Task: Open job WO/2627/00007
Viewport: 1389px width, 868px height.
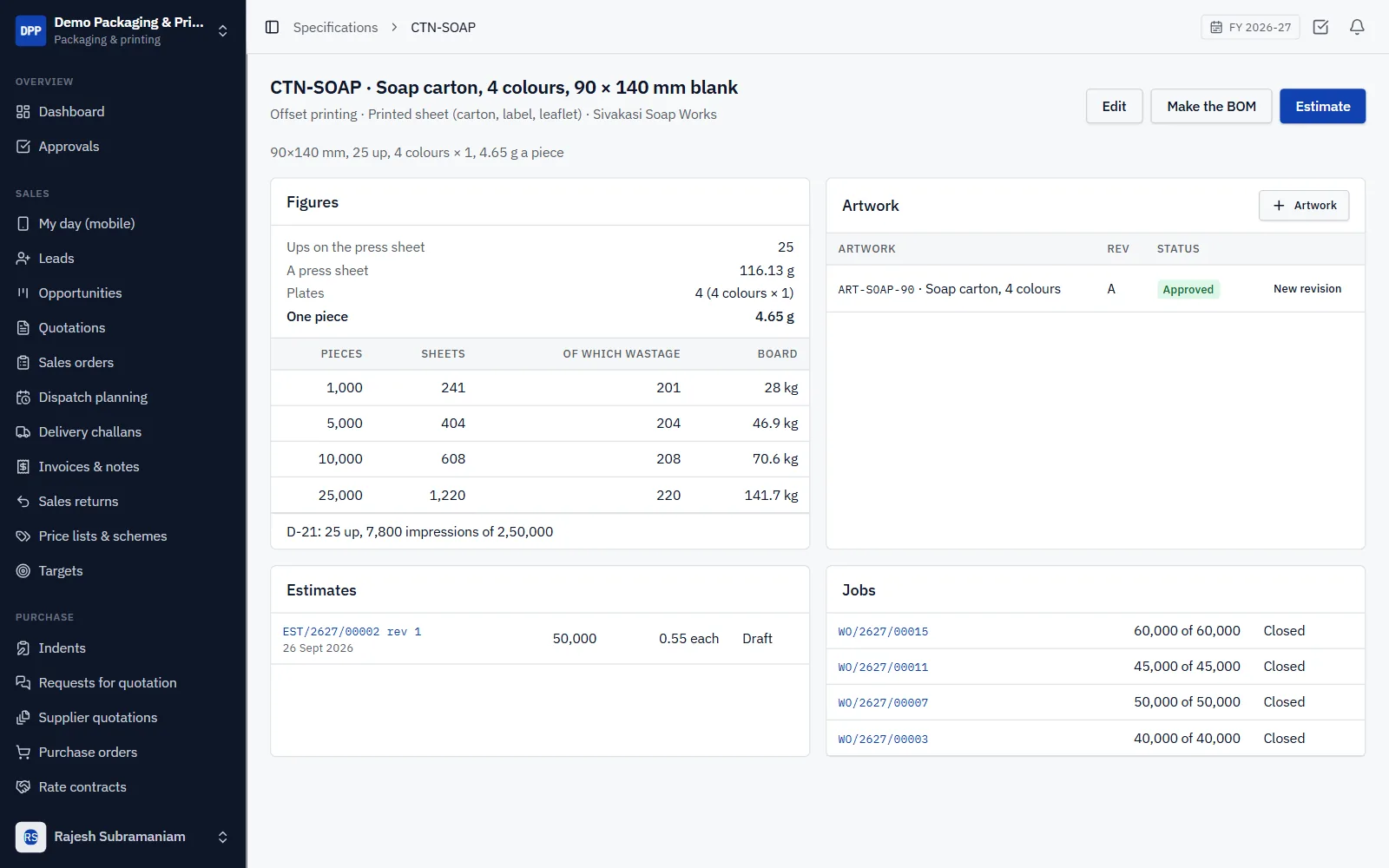Action: [883, 703]
